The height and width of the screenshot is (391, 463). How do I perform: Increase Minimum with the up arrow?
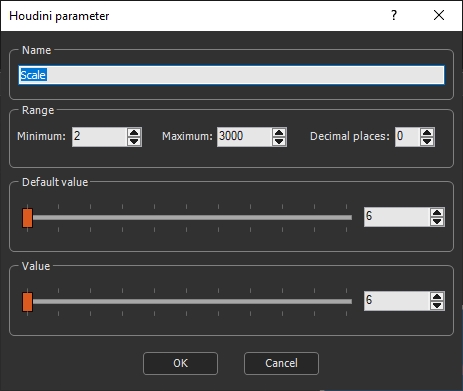coord(134,132)
